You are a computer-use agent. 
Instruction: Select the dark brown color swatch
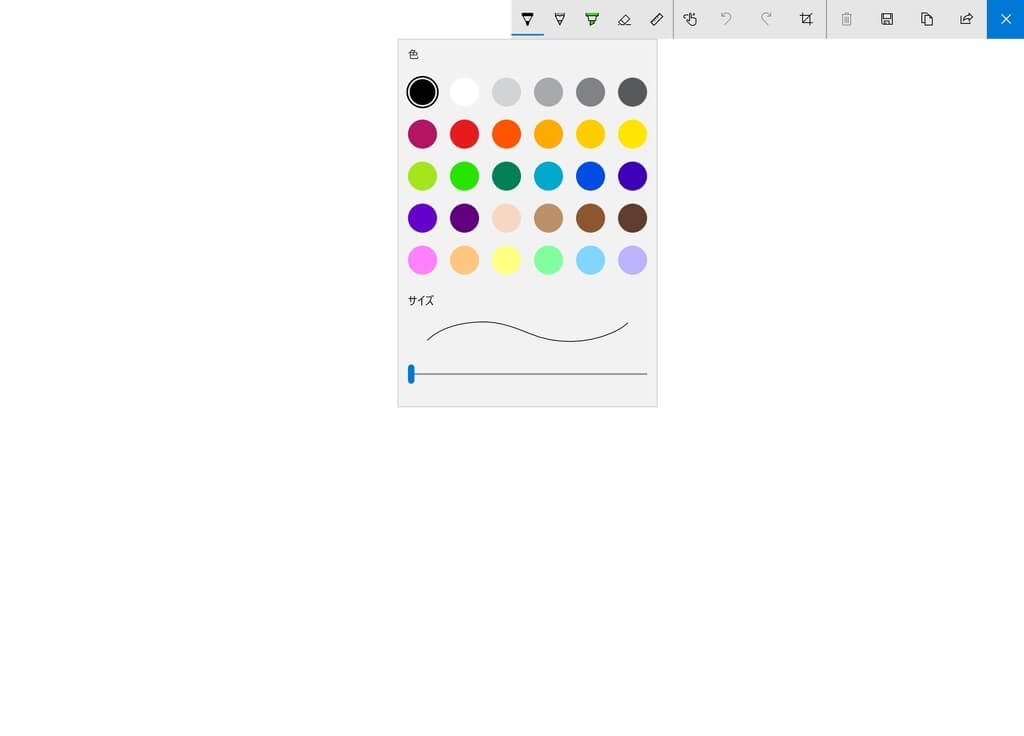pyautogui.click(x=632, y=218)
